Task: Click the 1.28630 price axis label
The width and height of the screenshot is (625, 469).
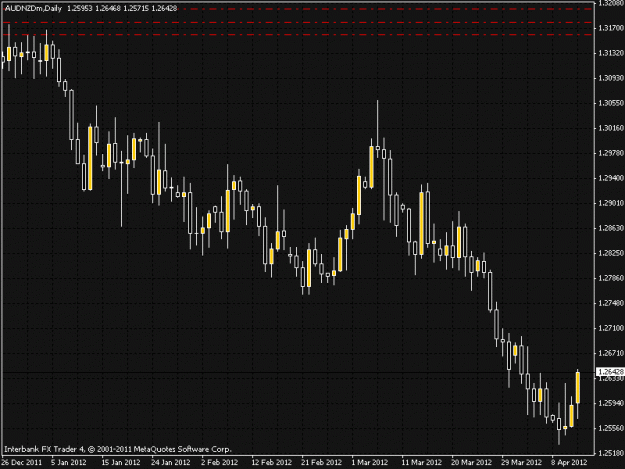Action: [x=611, y=228]
